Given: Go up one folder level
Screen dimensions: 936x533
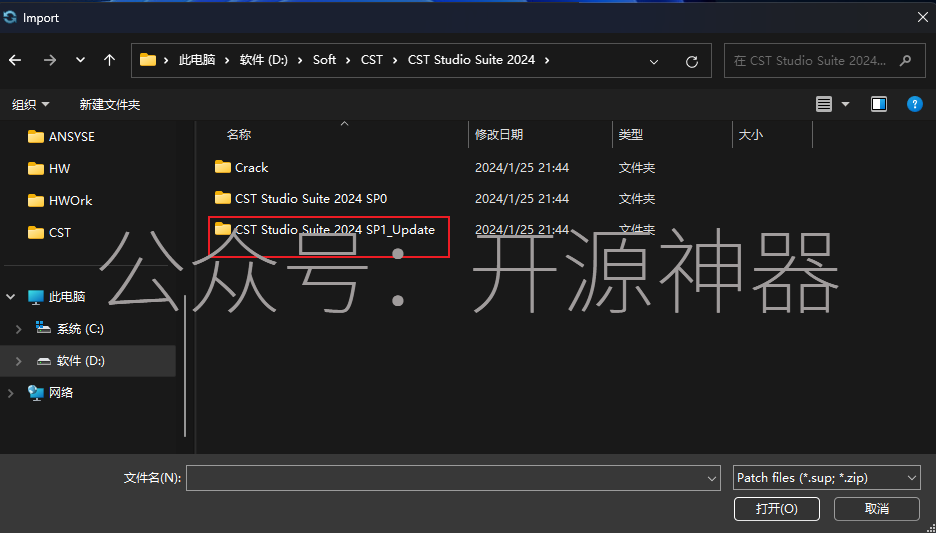Looking at the screenshot, I should 109,60.
